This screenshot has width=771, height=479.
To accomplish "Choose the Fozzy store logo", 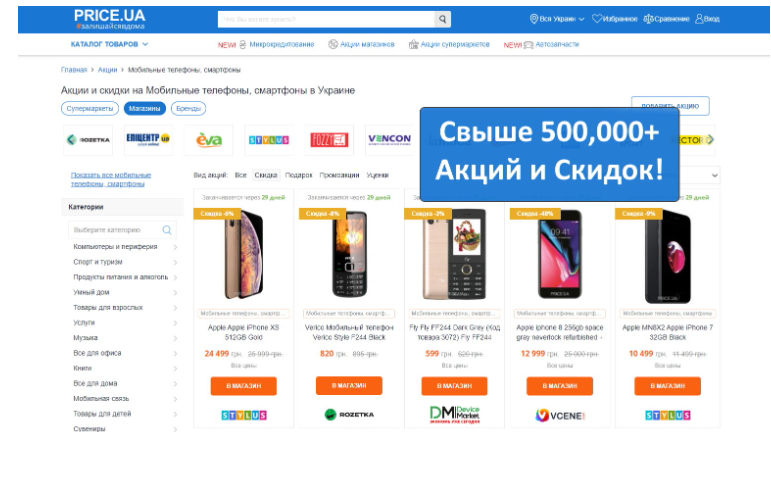I will pyautogui.click(x=329, y=140).
